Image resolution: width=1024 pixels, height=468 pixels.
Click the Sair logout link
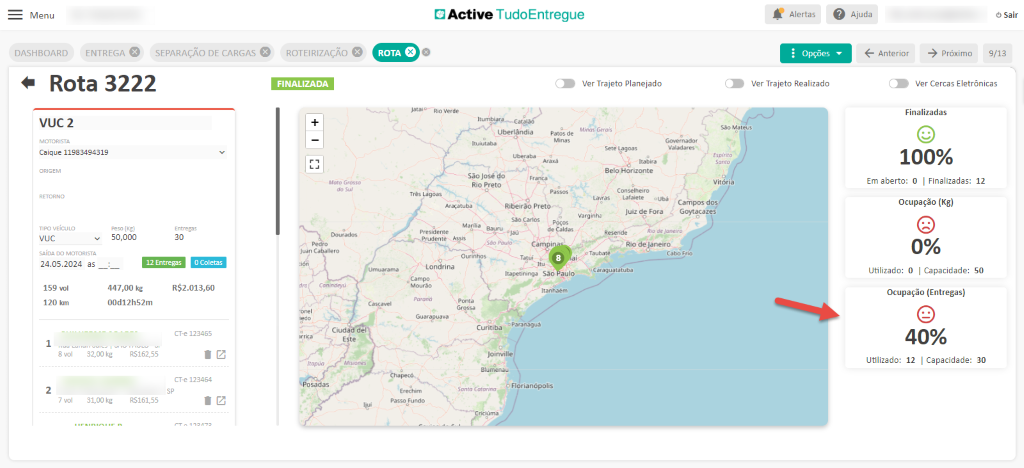1006,14
